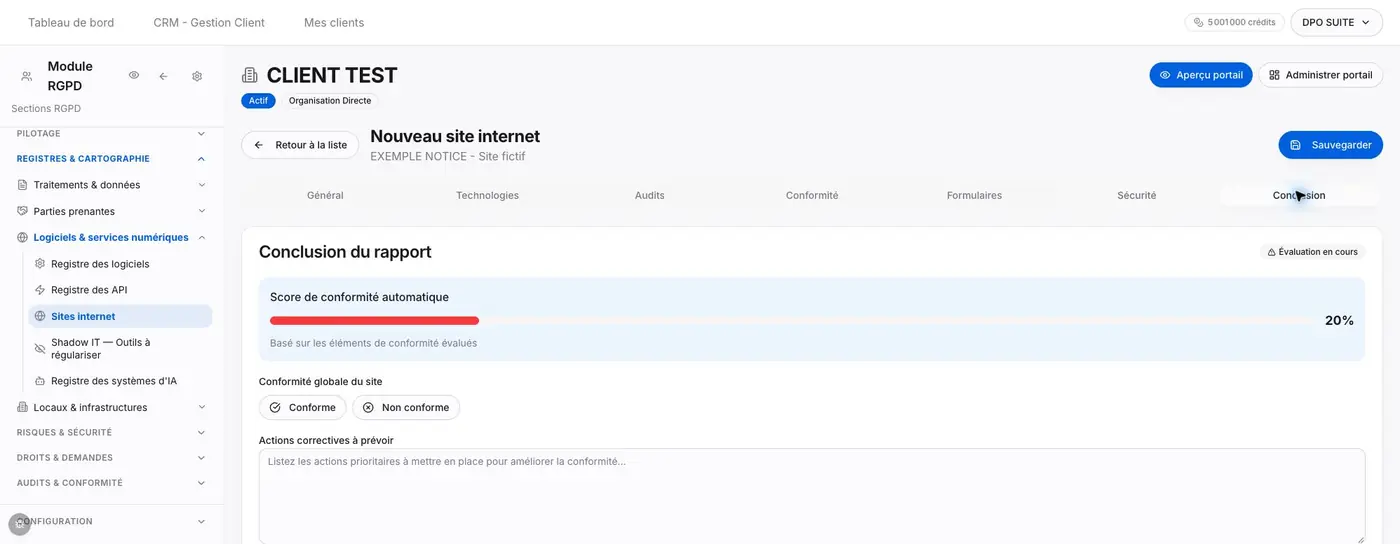Screen dimensions: 1400x544
Task: Click the Registre des logiciels gear icon
Action: tap(40, 264)
